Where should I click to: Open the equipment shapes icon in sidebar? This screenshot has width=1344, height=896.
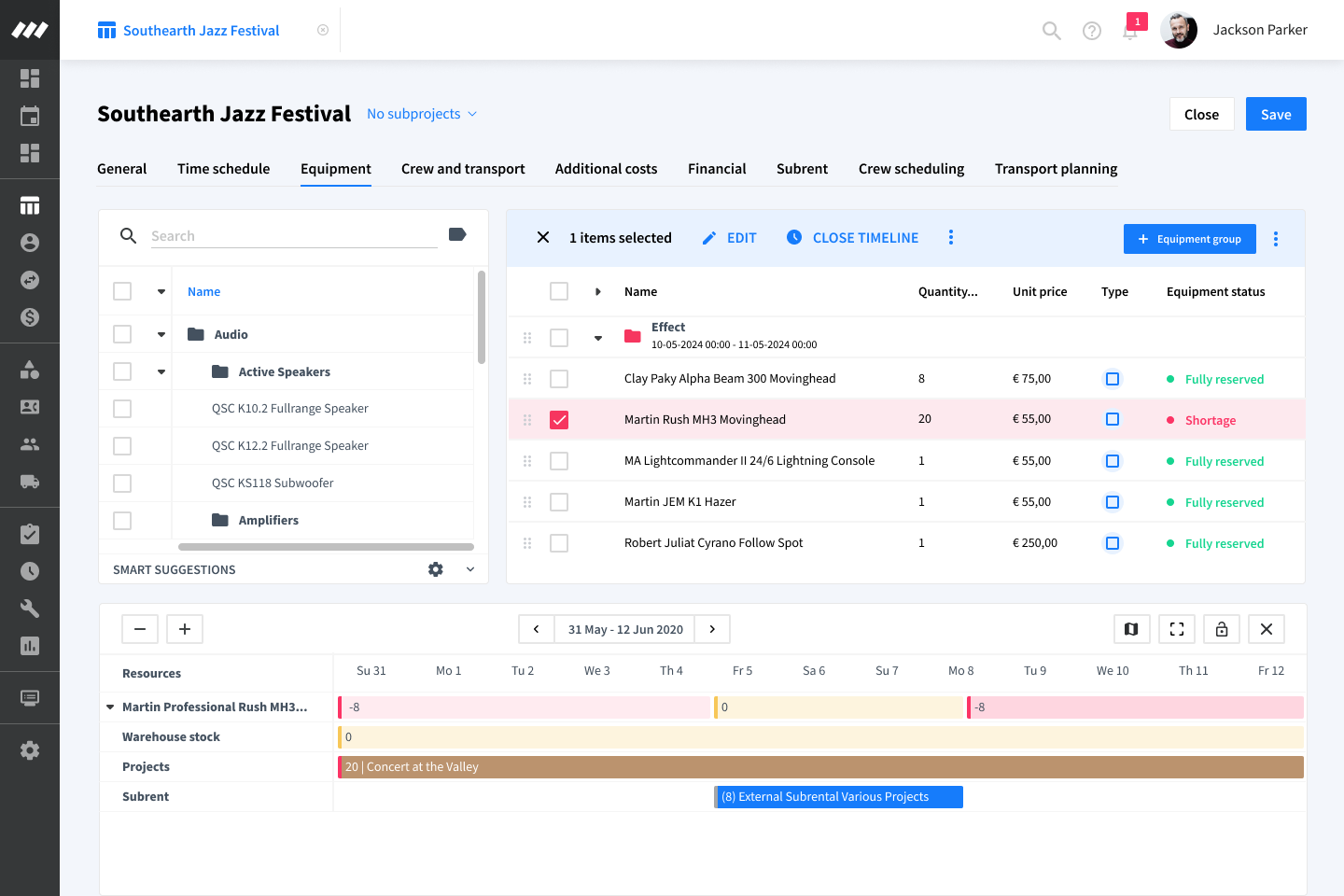[30, 370]
